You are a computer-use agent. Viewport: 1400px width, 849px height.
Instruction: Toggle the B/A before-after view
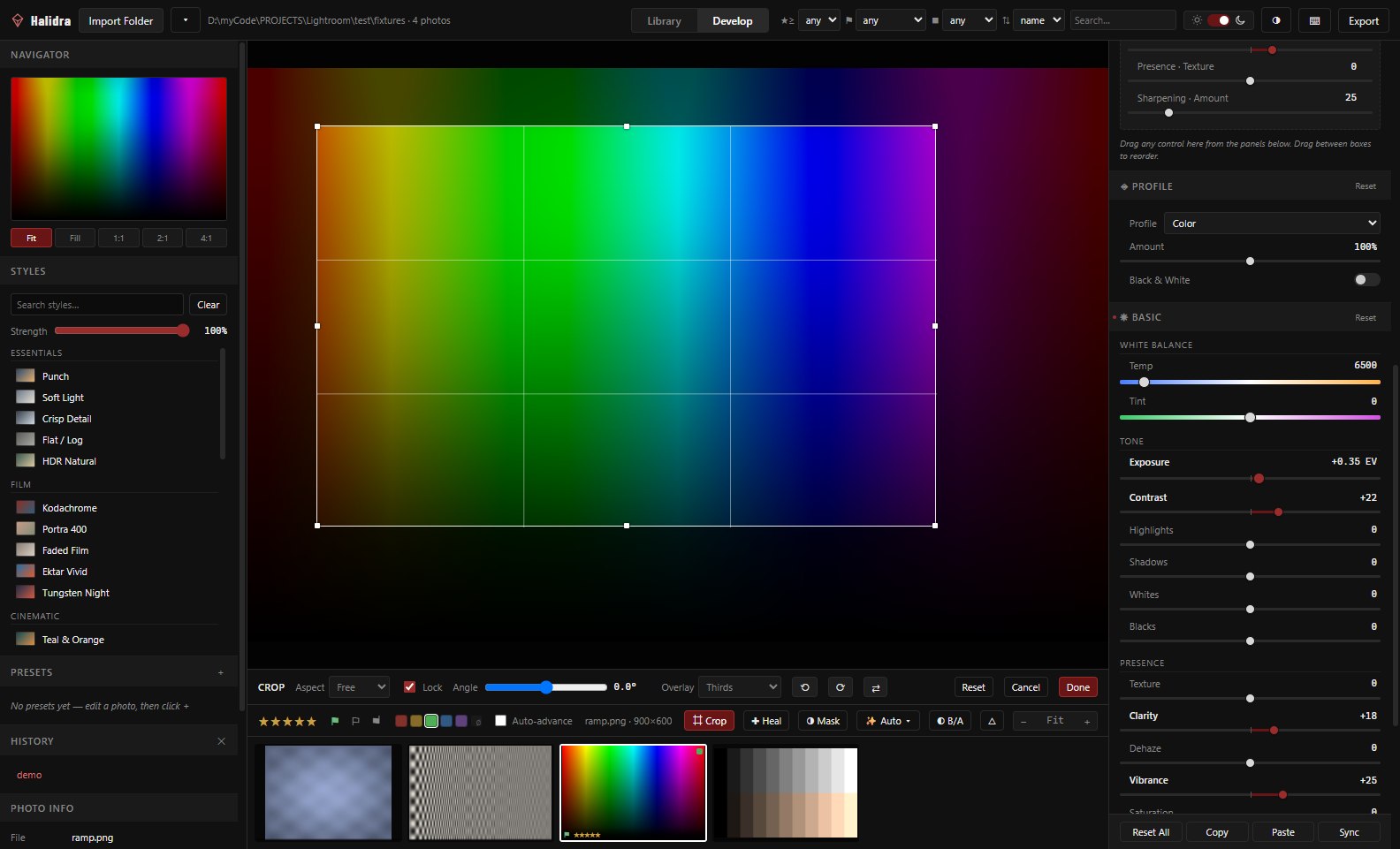point(949,721)
